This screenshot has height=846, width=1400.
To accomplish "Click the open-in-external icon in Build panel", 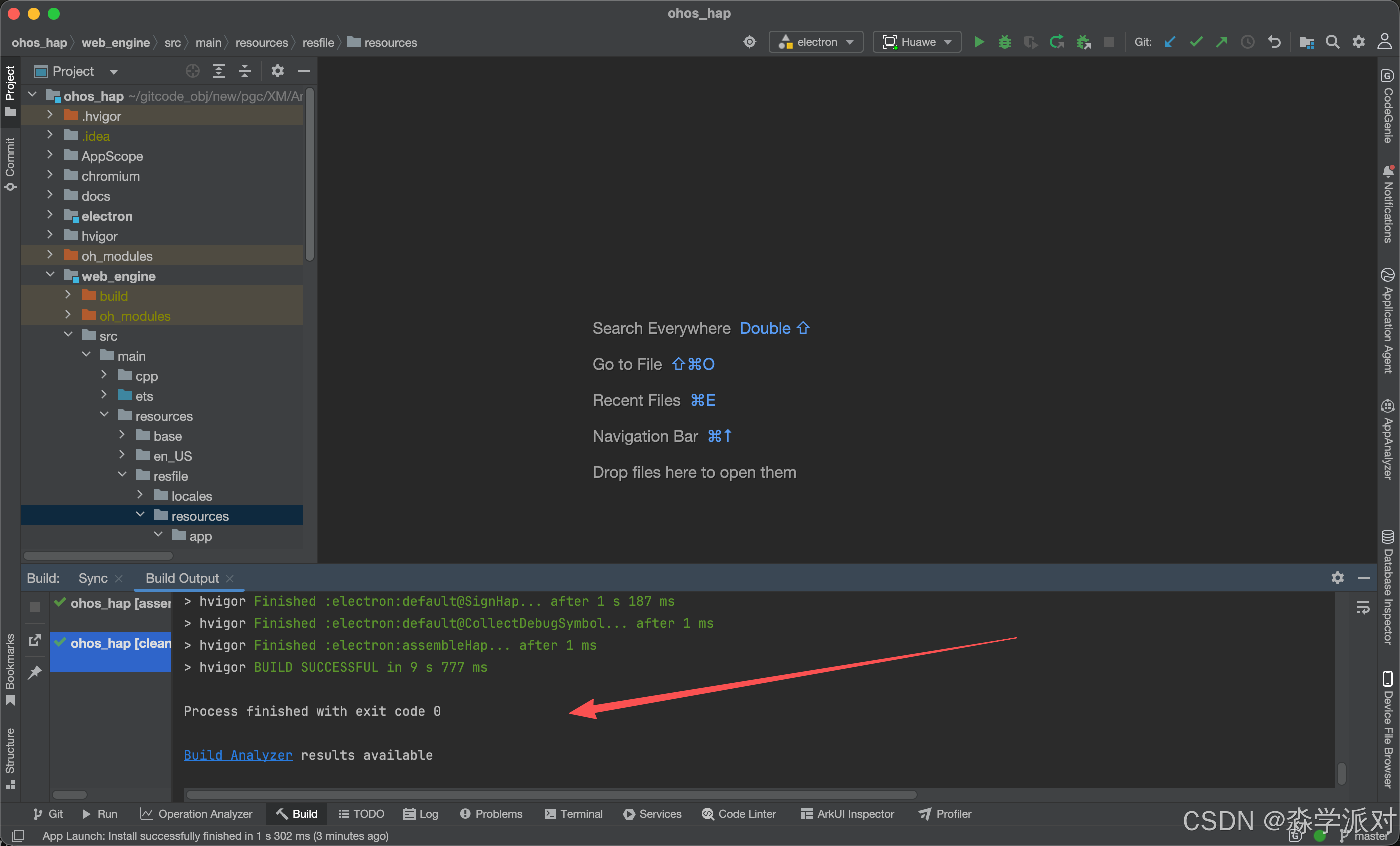I will tap(34, 640).
